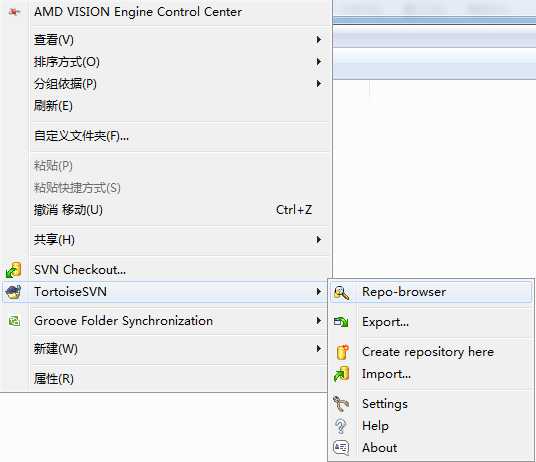This screenshot has height=462, width=536.
Task: Click the SVN Checkout icon
Action: click(x=14, y=270)
